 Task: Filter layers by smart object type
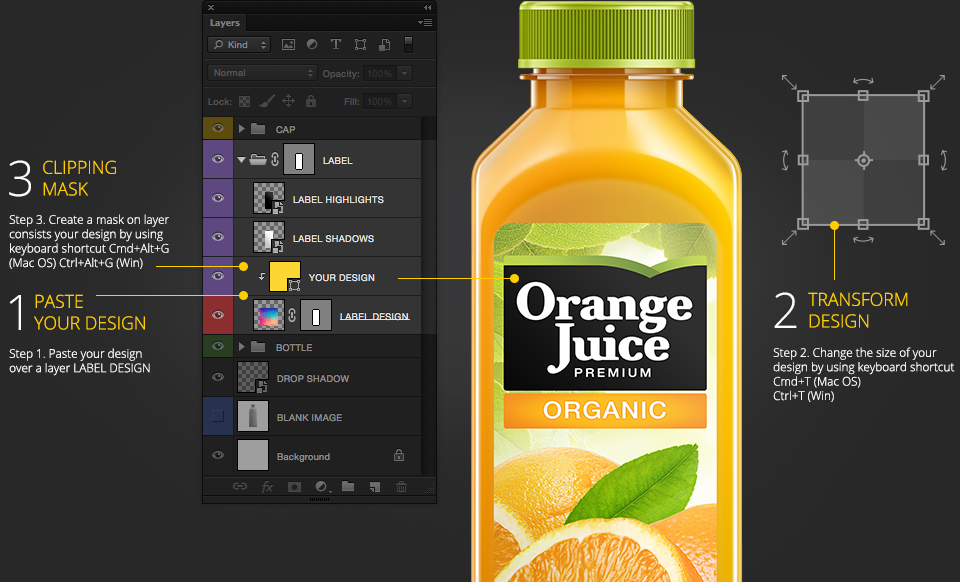point(384,45)
